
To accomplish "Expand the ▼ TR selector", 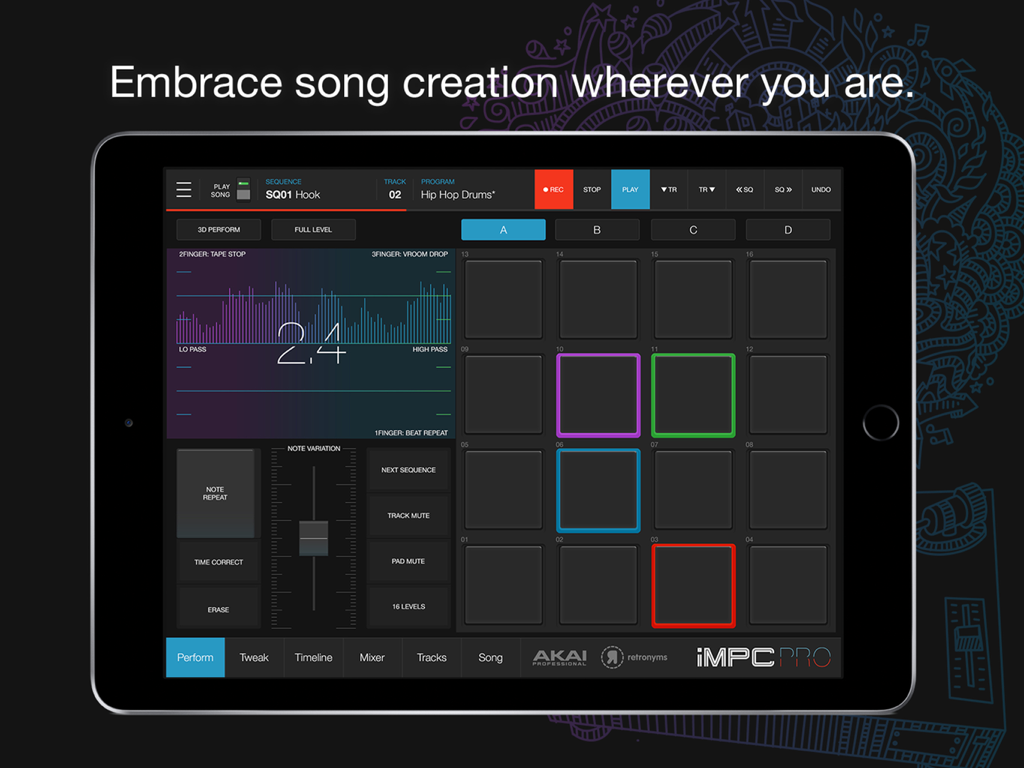I will 668,189.
